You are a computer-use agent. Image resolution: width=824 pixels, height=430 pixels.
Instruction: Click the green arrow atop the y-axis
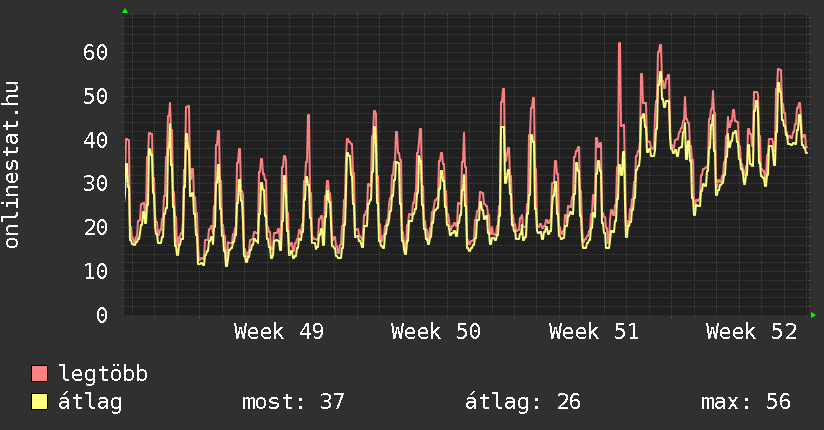pos(125,11)
